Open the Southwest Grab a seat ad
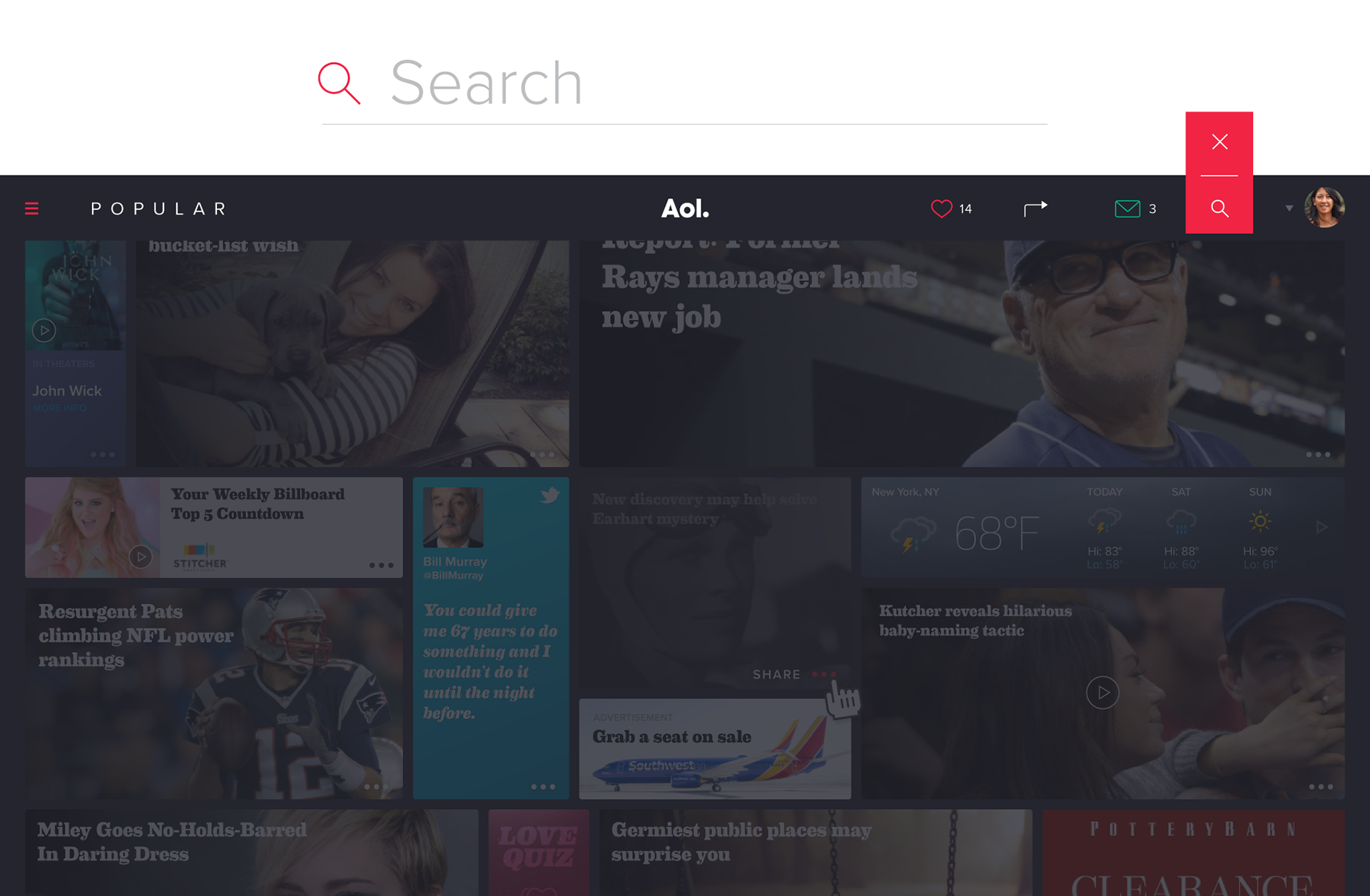Viewport: 1370px width, 896px height. 715,748
